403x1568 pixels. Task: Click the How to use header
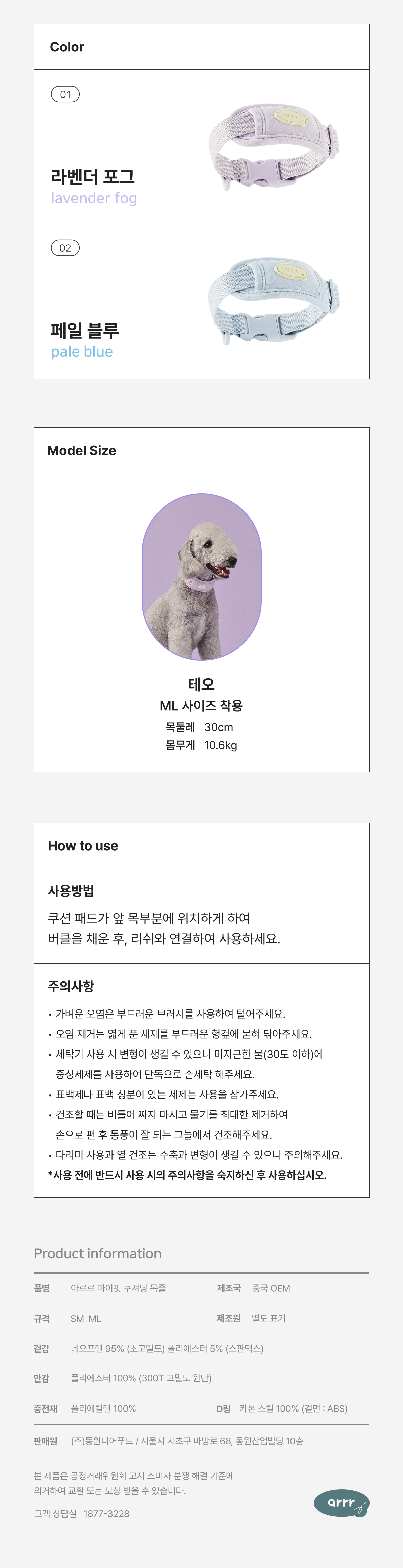click(x=83, y=845)
